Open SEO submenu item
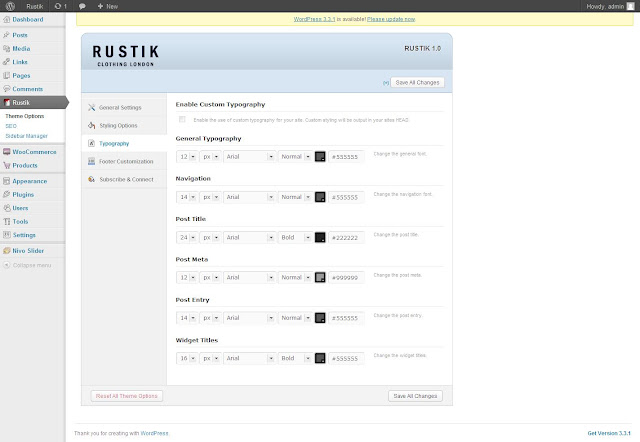The image size is (640, 442). (x=11, y=126)
